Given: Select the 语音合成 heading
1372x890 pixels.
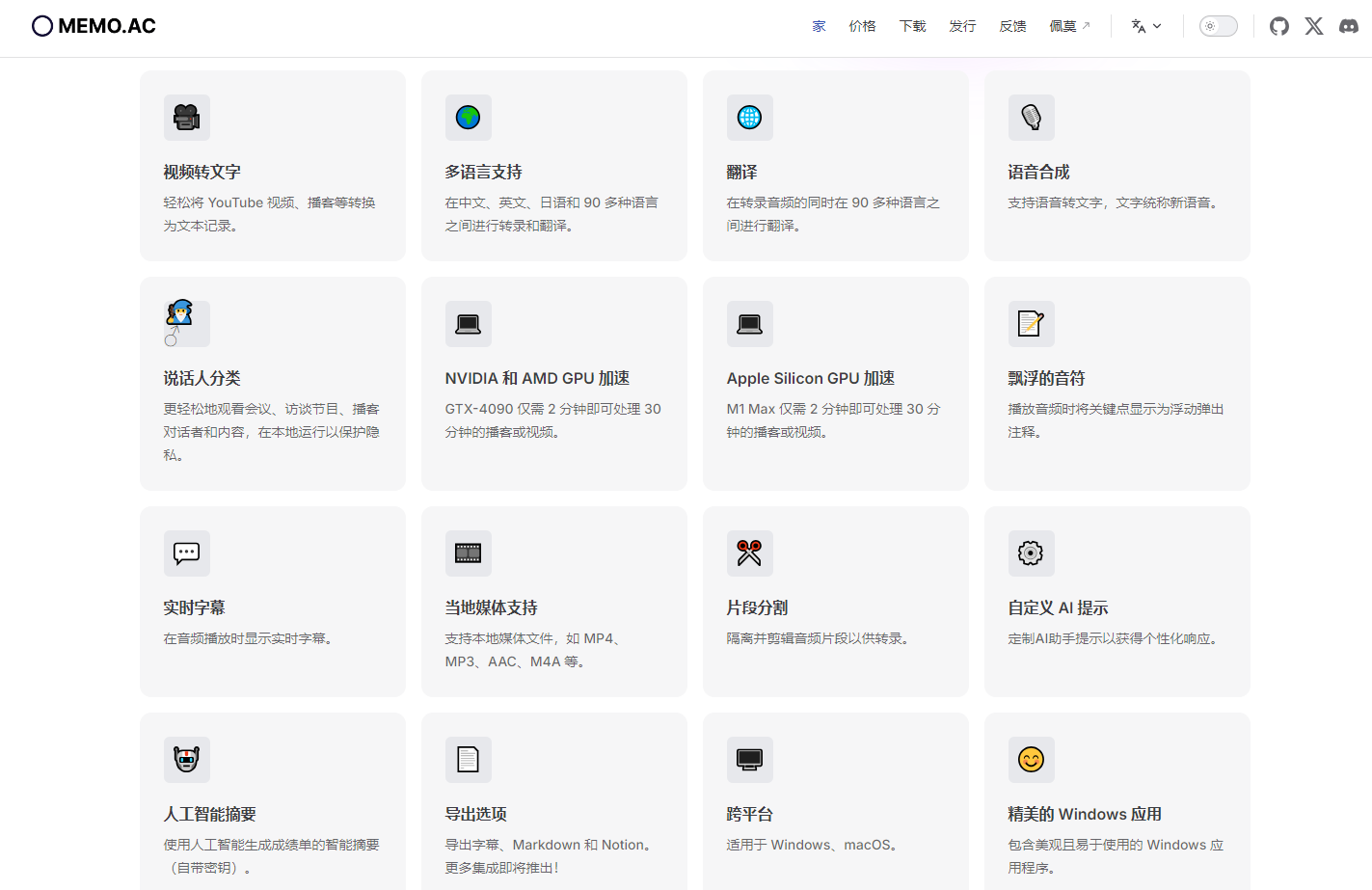Looking at the screenshot, I should [1039, 172].
